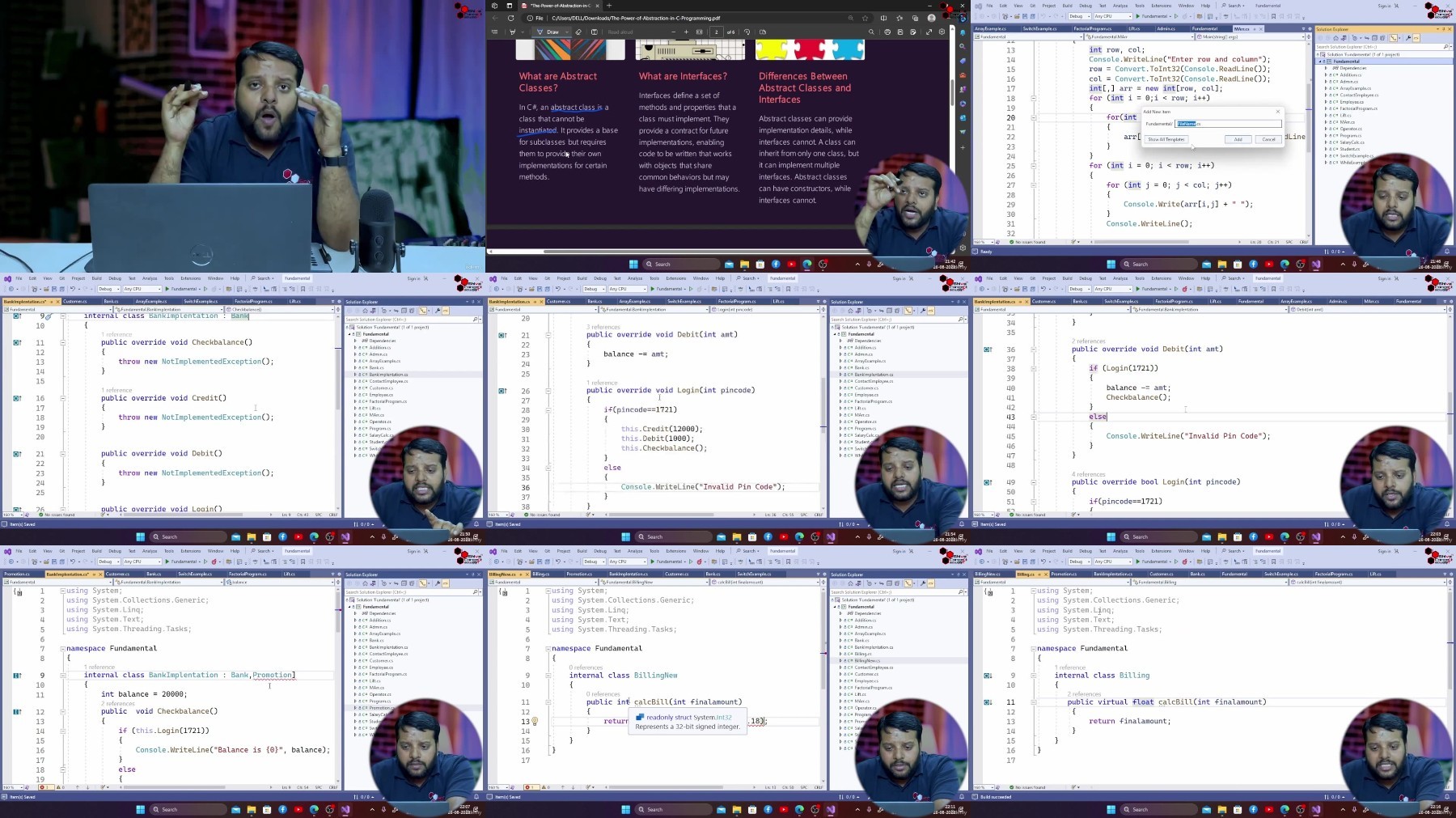Viewport: 1456px width, 818px height.
Task: Open the Debug configuration dropdown in the Add New Item frame
Action: tap(1078, 16)
